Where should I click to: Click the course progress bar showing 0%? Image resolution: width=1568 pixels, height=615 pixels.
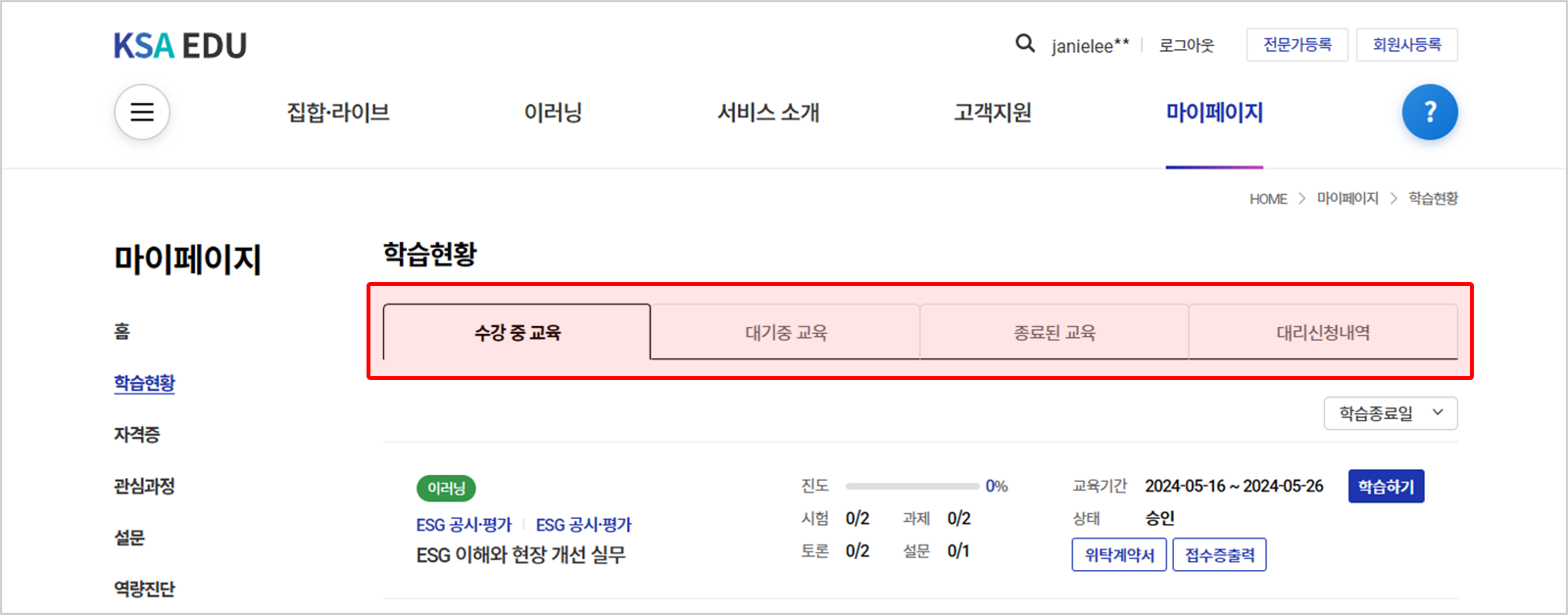click(912, 486)
